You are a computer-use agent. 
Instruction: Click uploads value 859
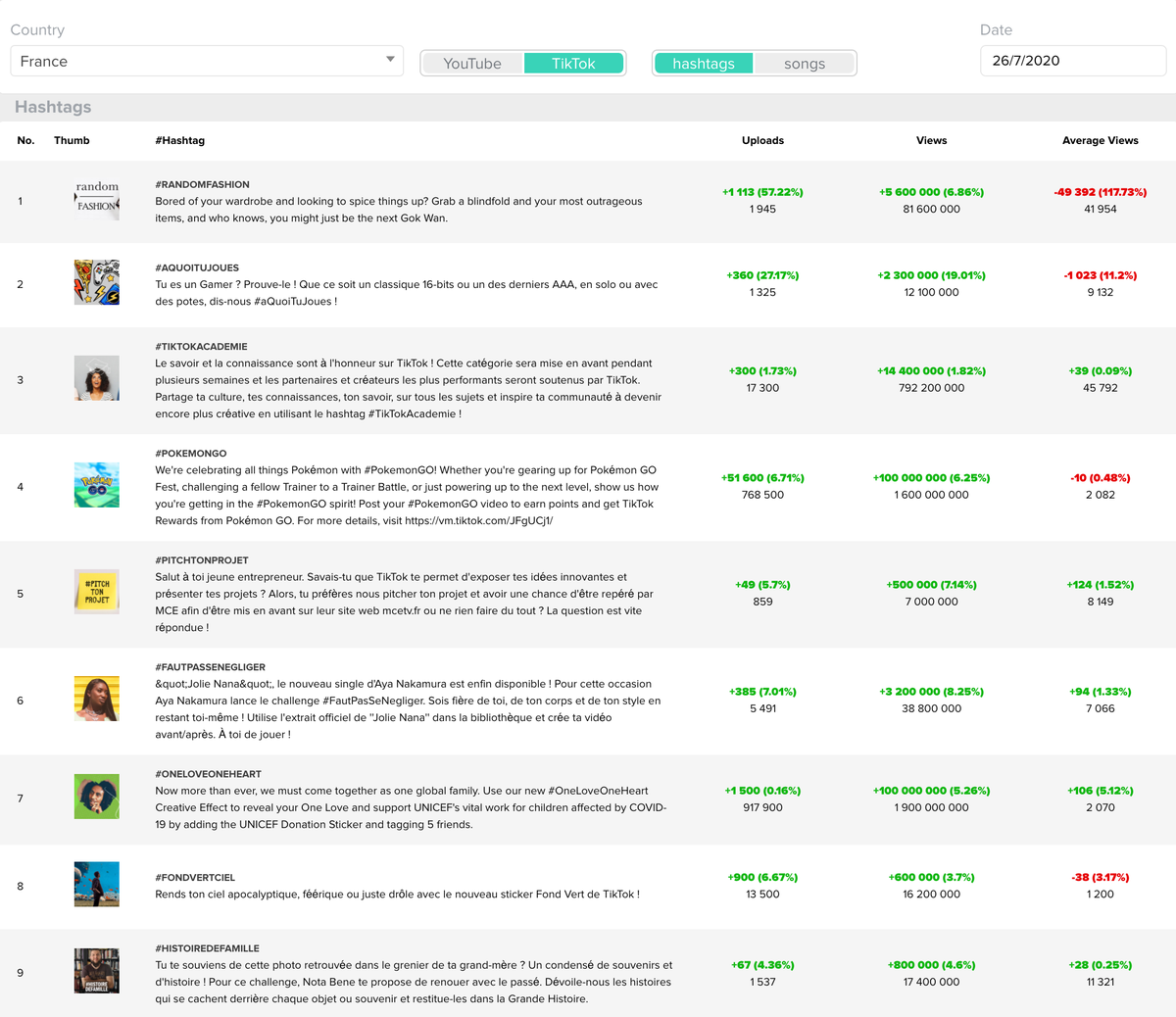762,602
